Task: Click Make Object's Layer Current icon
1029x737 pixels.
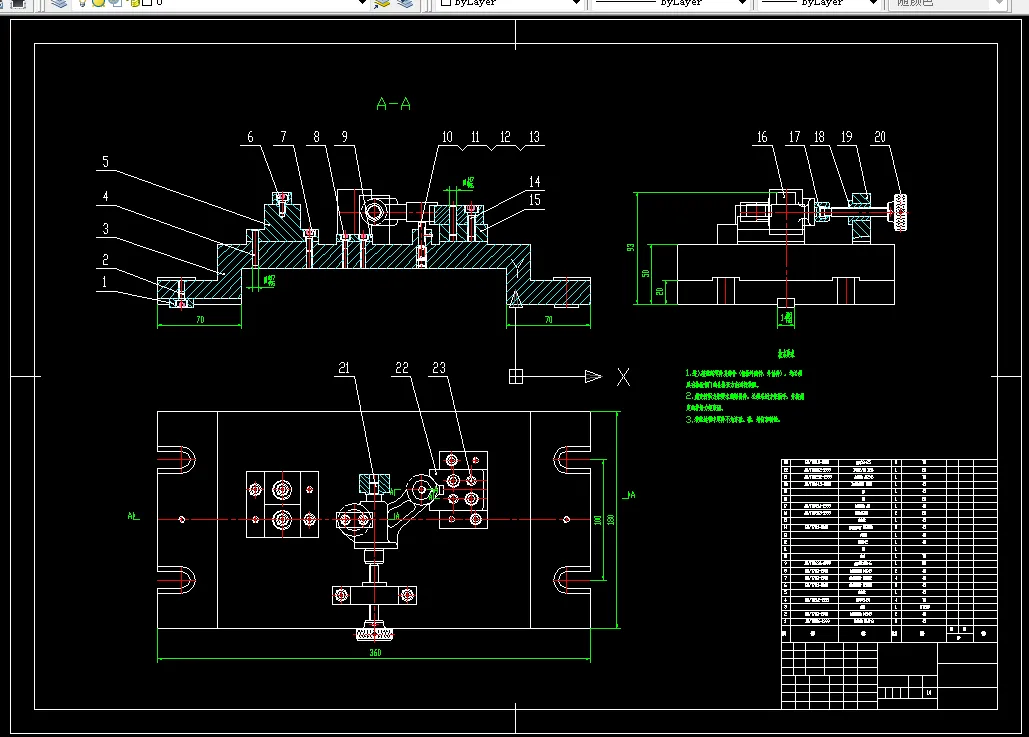Action: [x=382, y=3]
